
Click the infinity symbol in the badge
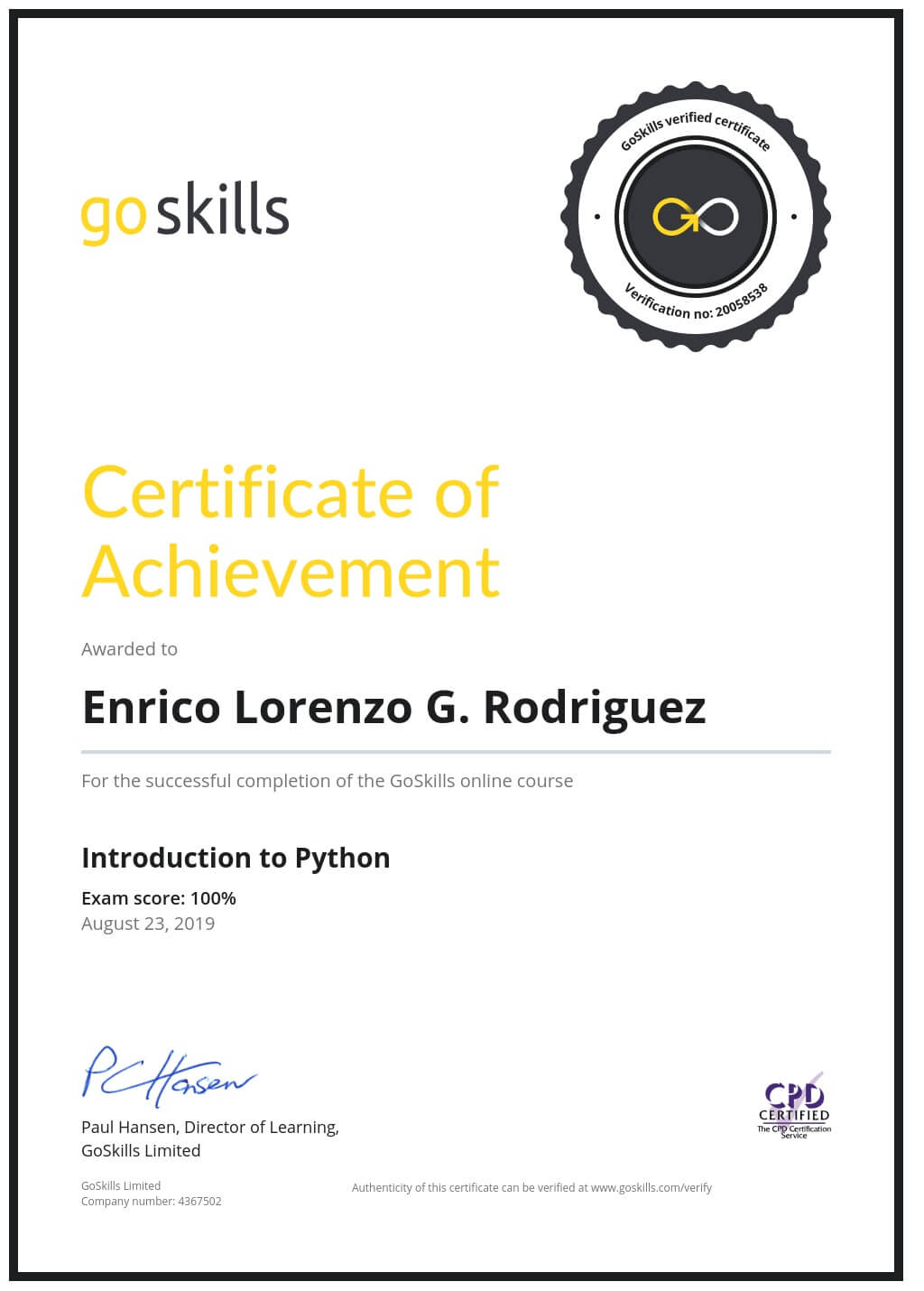[695, 217]
